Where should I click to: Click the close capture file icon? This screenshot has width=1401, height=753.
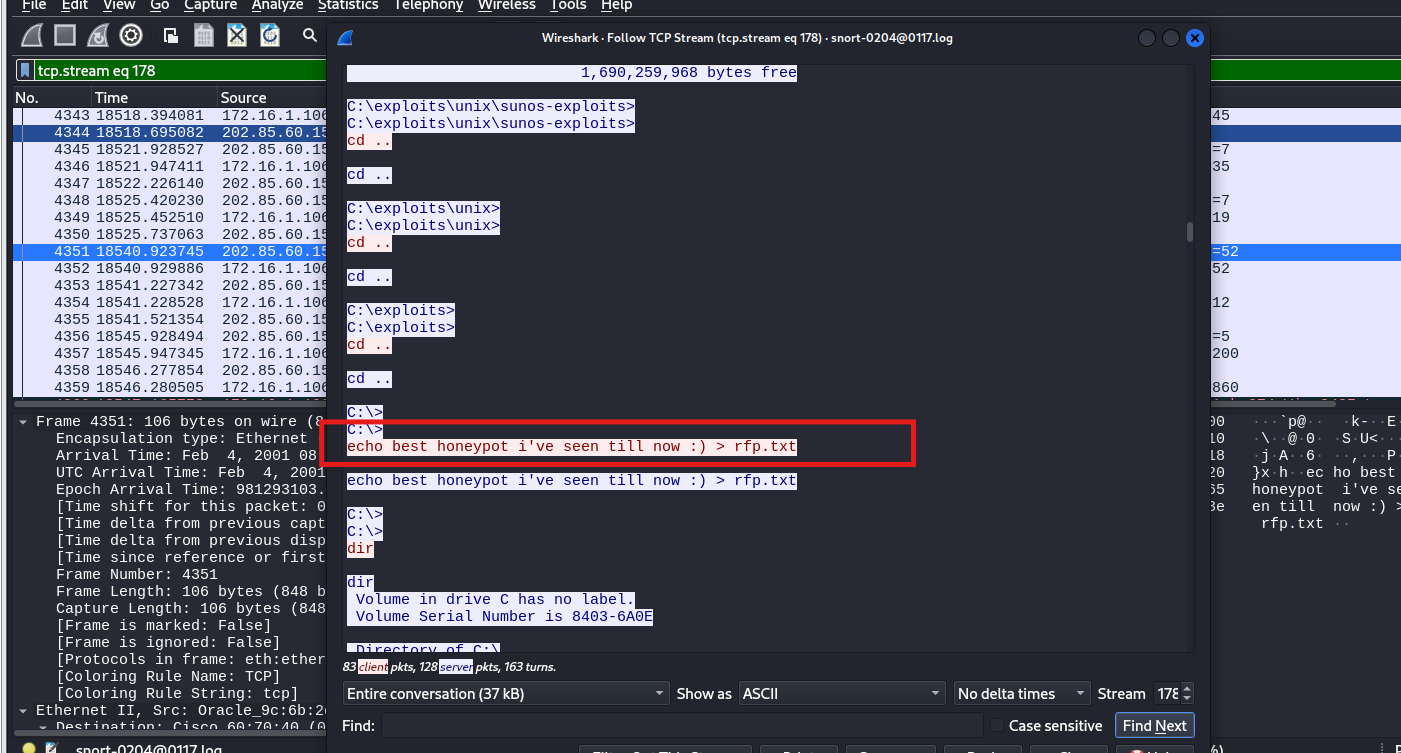click(x=237, y=36)
